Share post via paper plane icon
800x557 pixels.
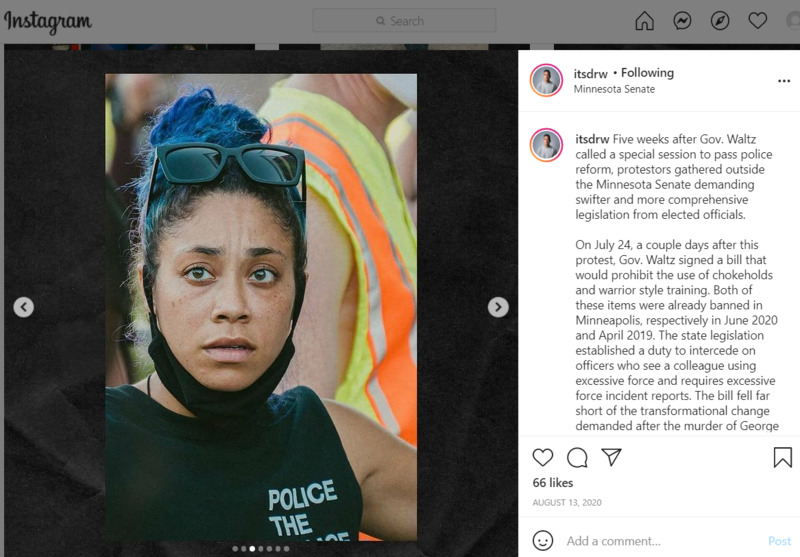click(611, 457)
